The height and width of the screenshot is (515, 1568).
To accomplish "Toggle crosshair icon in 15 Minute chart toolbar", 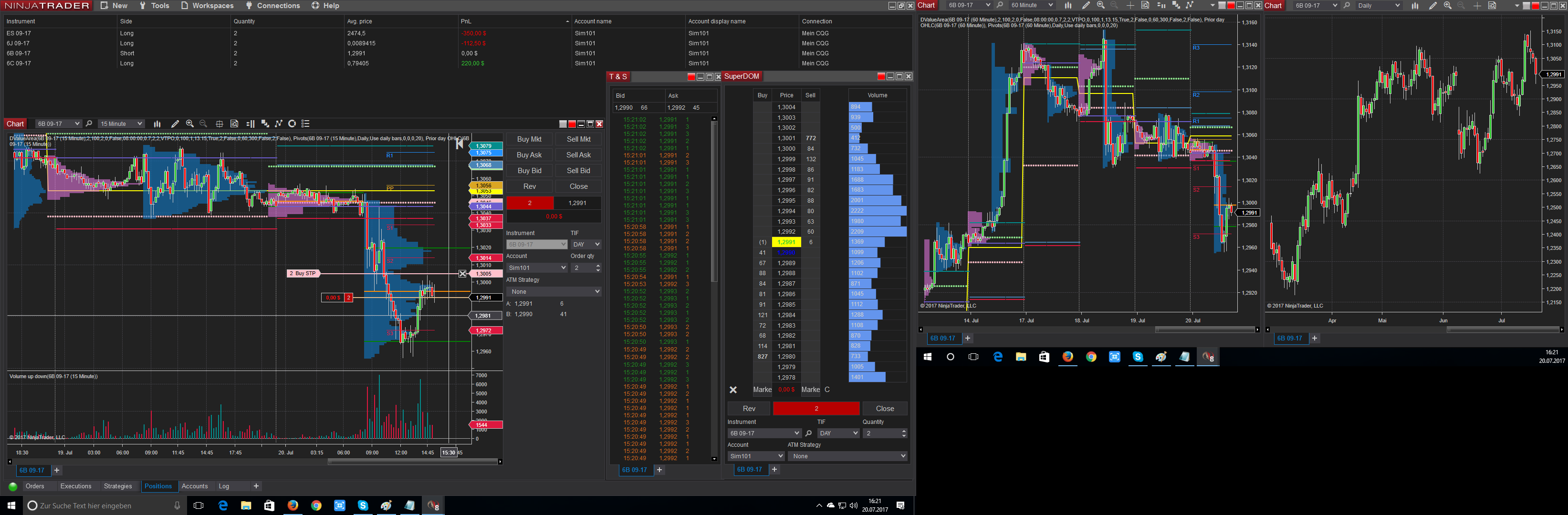I will [219, 124].
